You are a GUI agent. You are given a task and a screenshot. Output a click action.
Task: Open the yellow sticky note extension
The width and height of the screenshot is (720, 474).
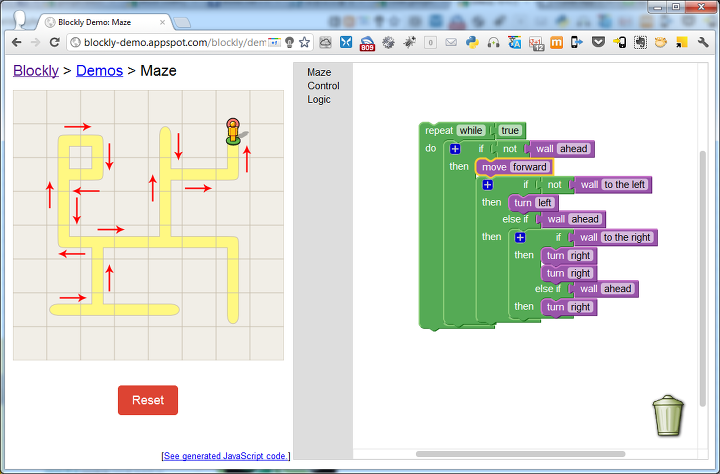[681, 43]
